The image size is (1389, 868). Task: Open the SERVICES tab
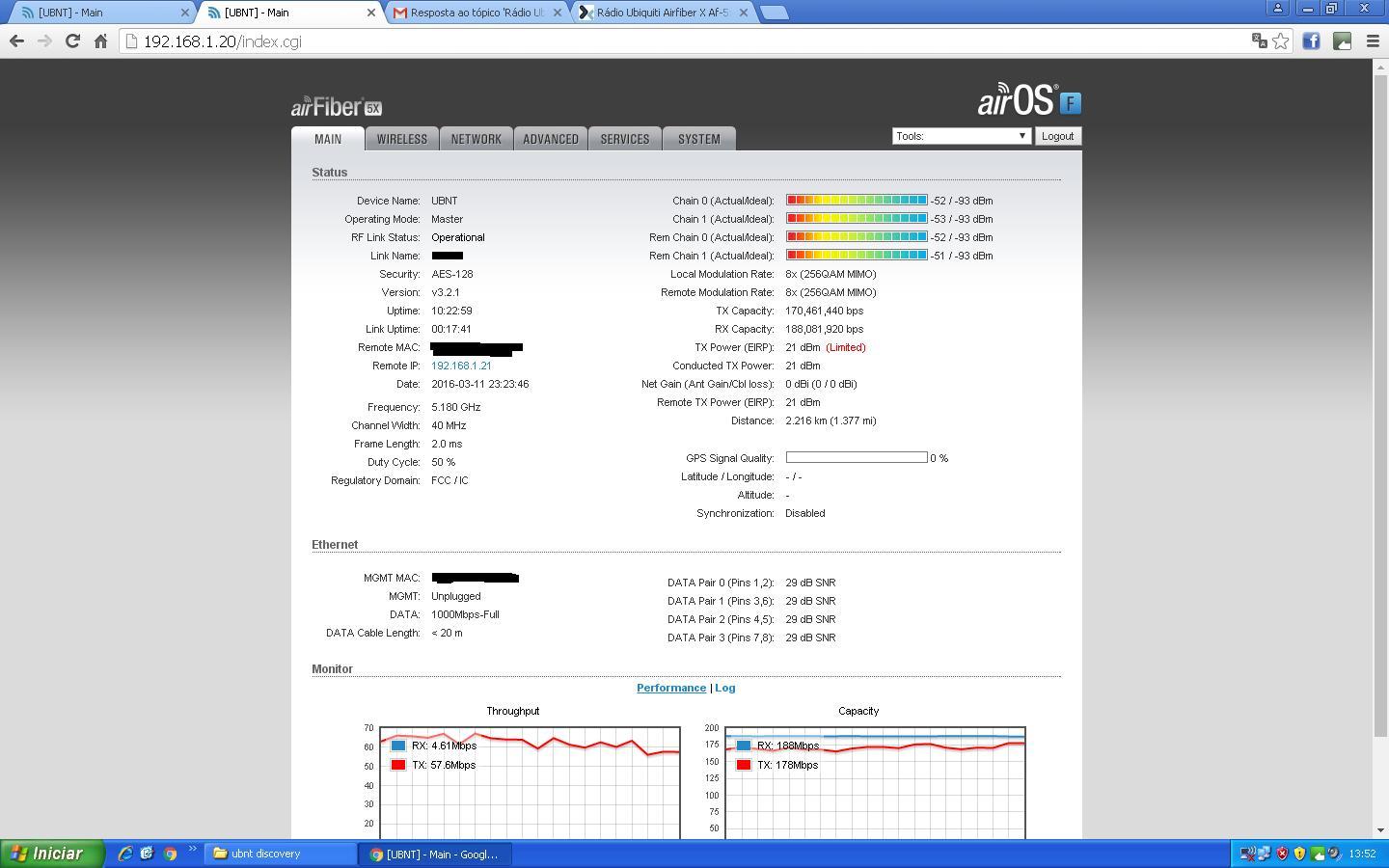625,139
